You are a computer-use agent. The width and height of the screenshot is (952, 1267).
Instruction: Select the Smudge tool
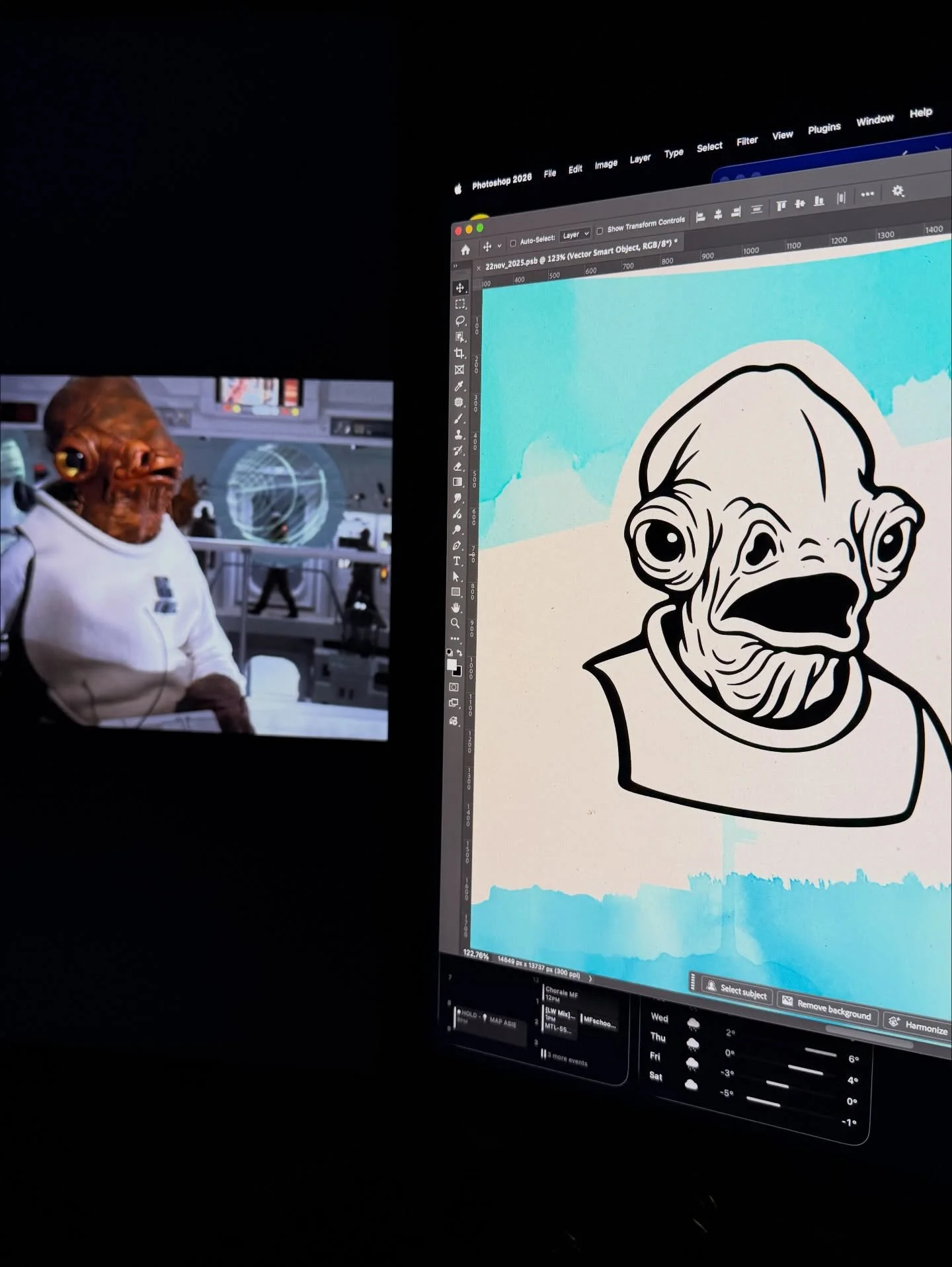458,498
